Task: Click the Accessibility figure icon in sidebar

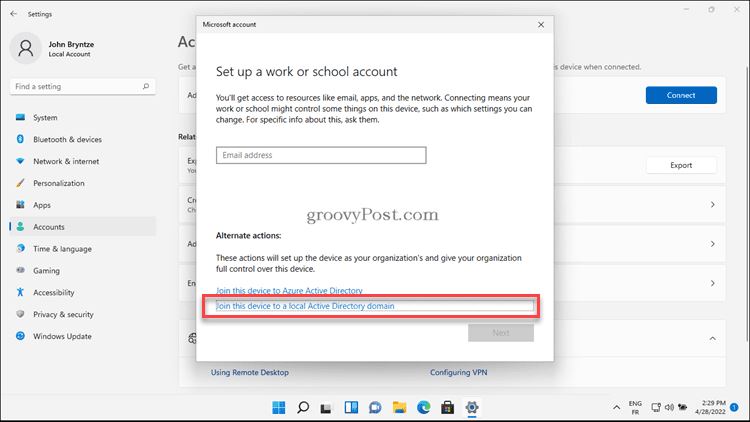Action: click(20, 292)
